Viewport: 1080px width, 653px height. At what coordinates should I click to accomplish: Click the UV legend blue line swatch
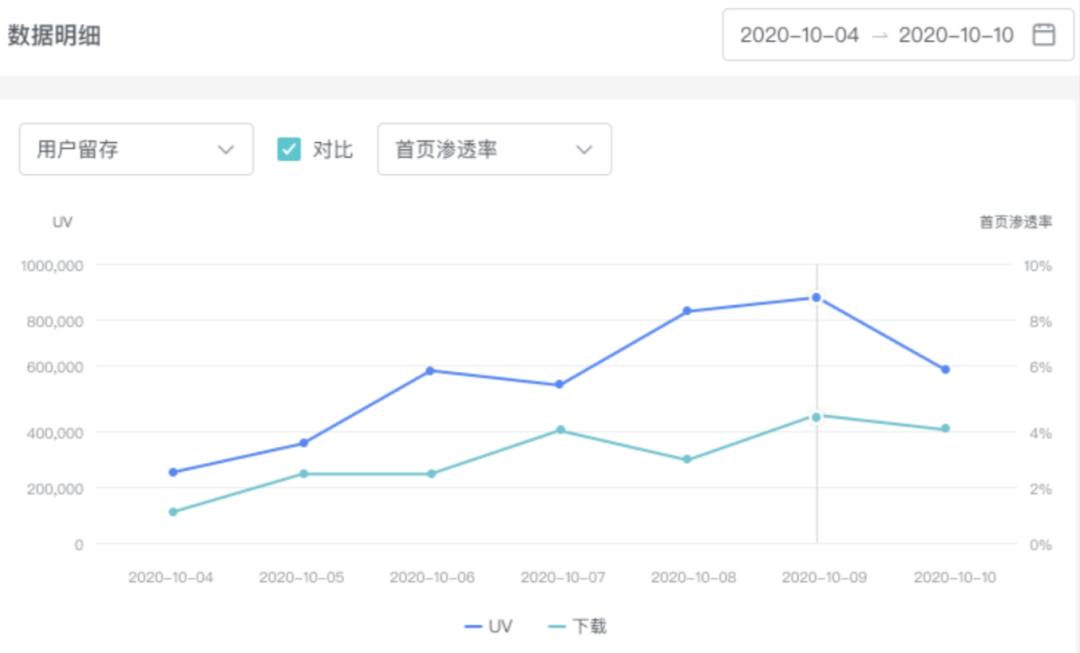[473, 627]
